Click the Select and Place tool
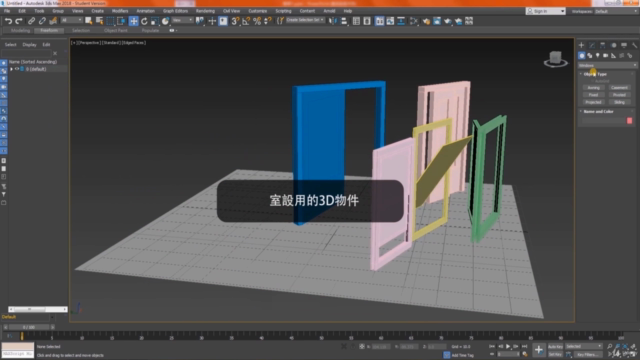 165,21
